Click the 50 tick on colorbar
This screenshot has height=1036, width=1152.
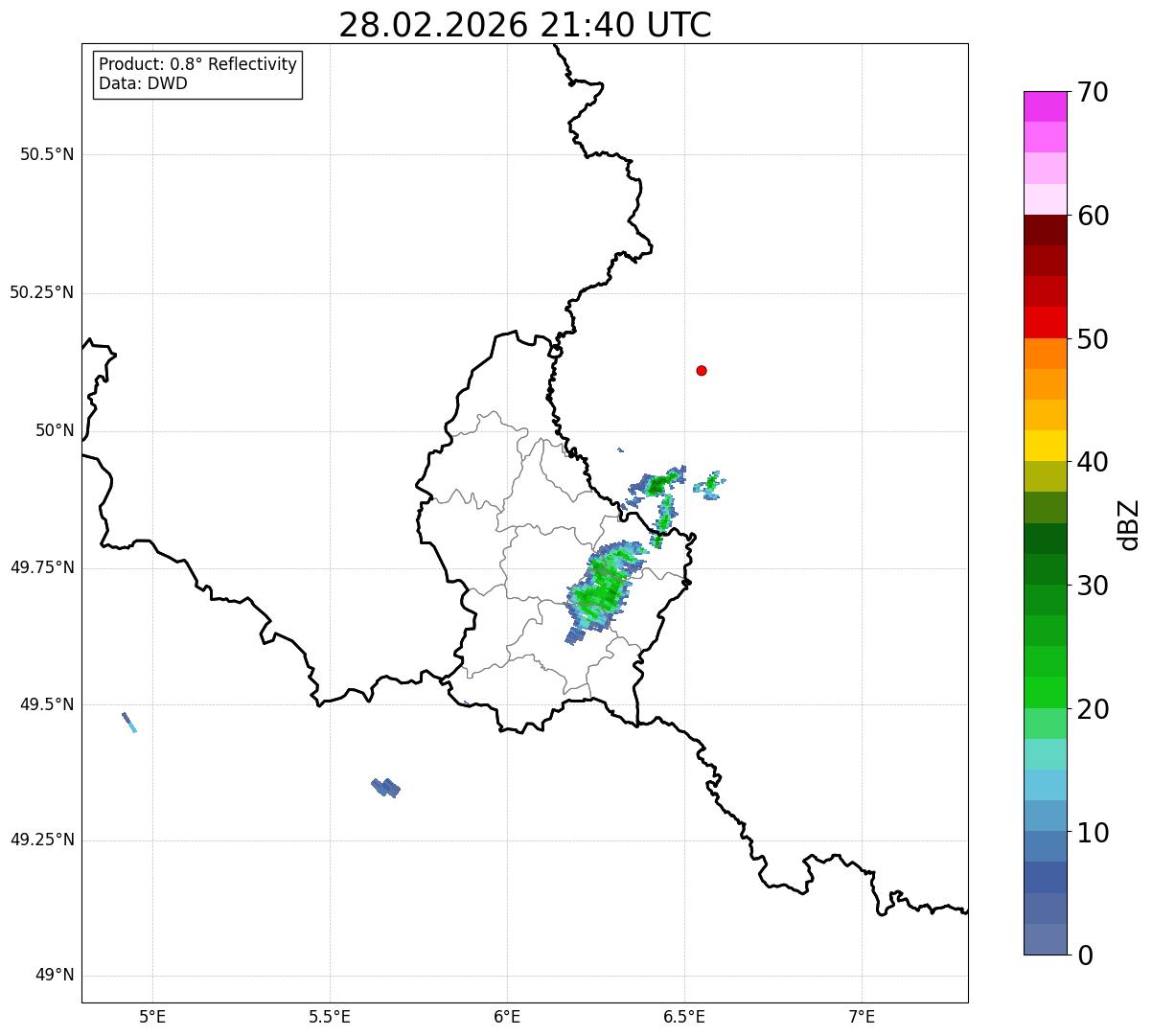(1093, 339)
